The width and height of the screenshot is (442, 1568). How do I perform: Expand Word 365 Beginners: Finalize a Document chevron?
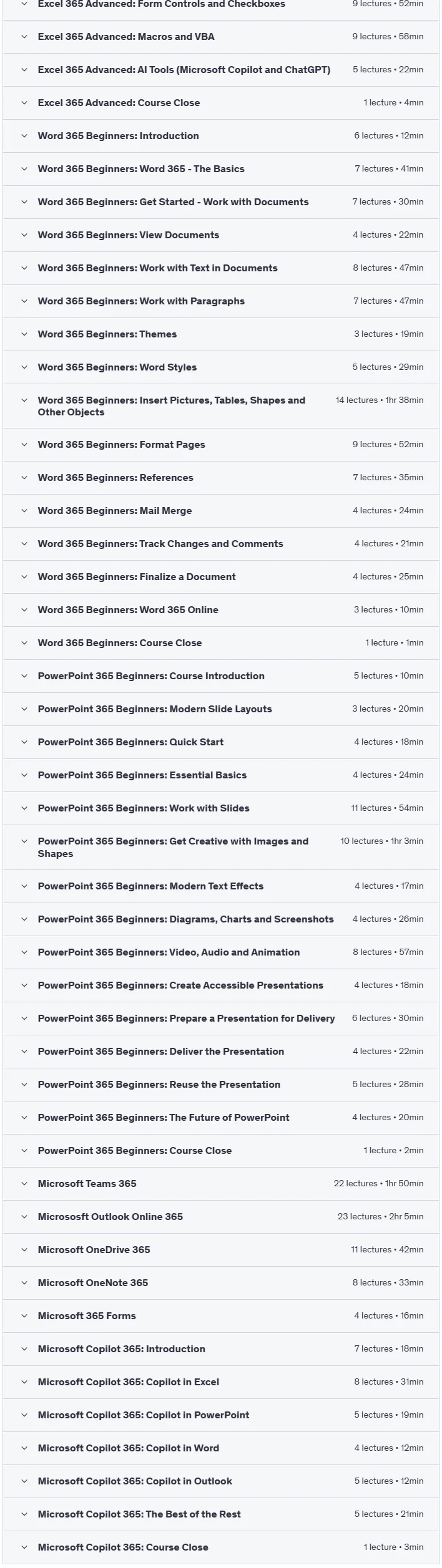tap(24, 577)
